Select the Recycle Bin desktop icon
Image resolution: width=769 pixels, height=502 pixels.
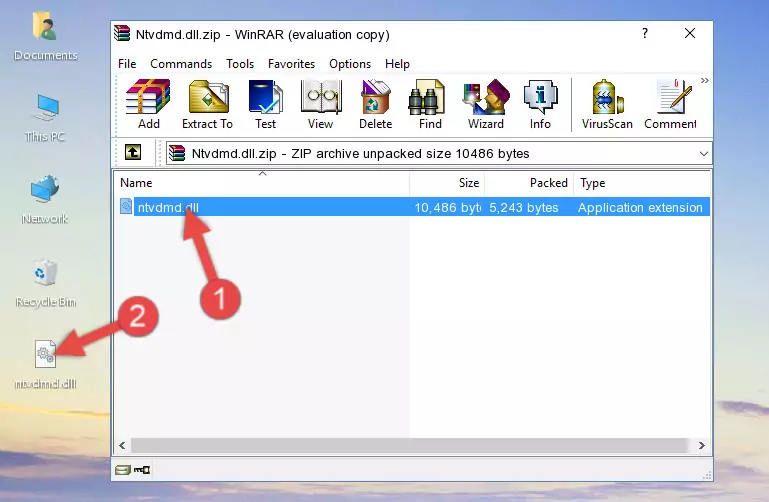pos(45,283)
